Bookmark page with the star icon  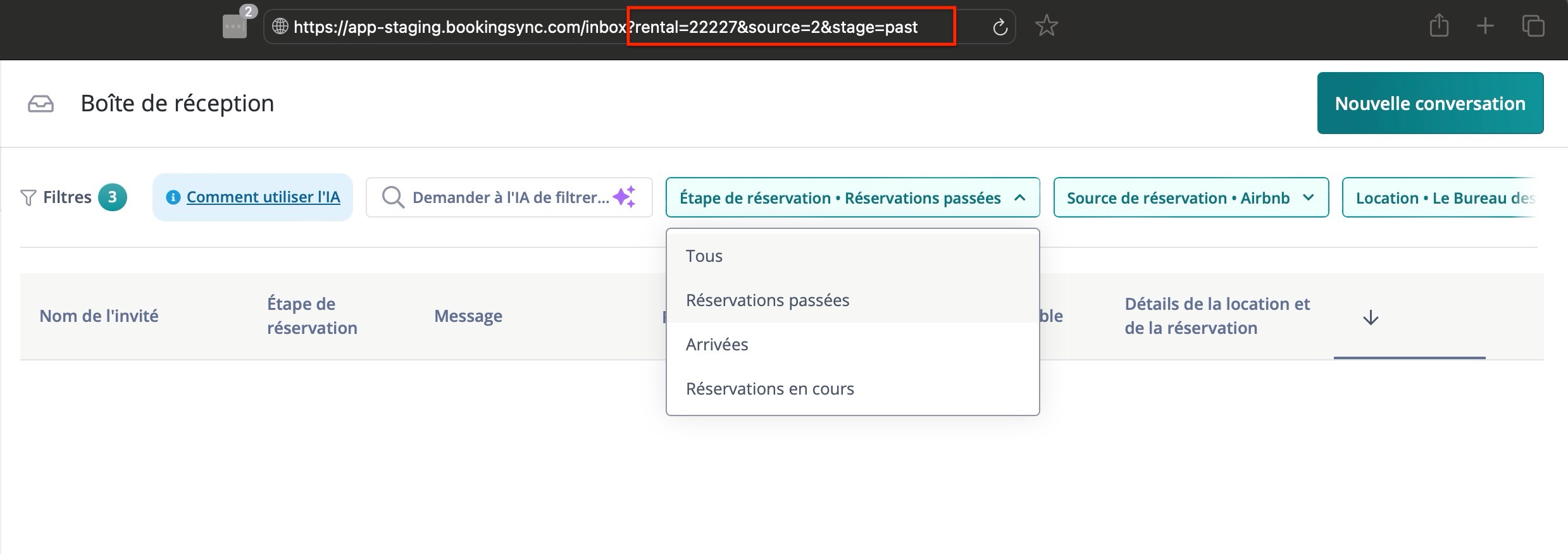tap(1047, 27)
